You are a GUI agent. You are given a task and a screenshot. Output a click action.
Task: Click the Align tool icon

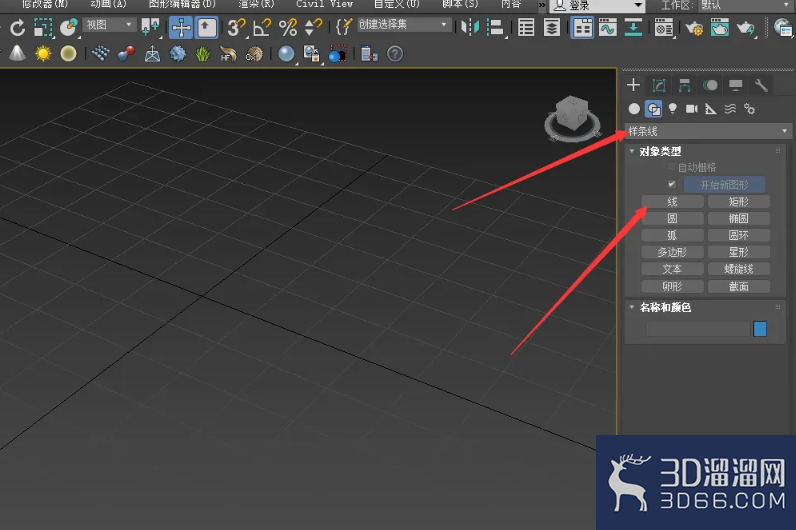tap(495, 27)
